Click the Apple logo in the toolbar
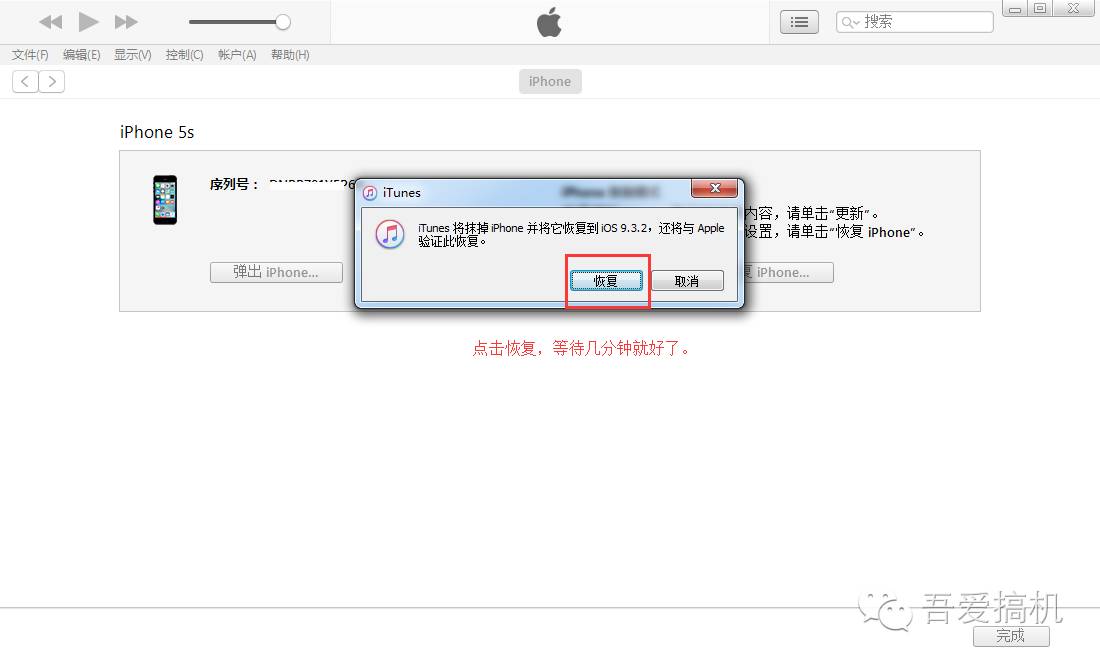1100x664 pixels. click(549, 21)
